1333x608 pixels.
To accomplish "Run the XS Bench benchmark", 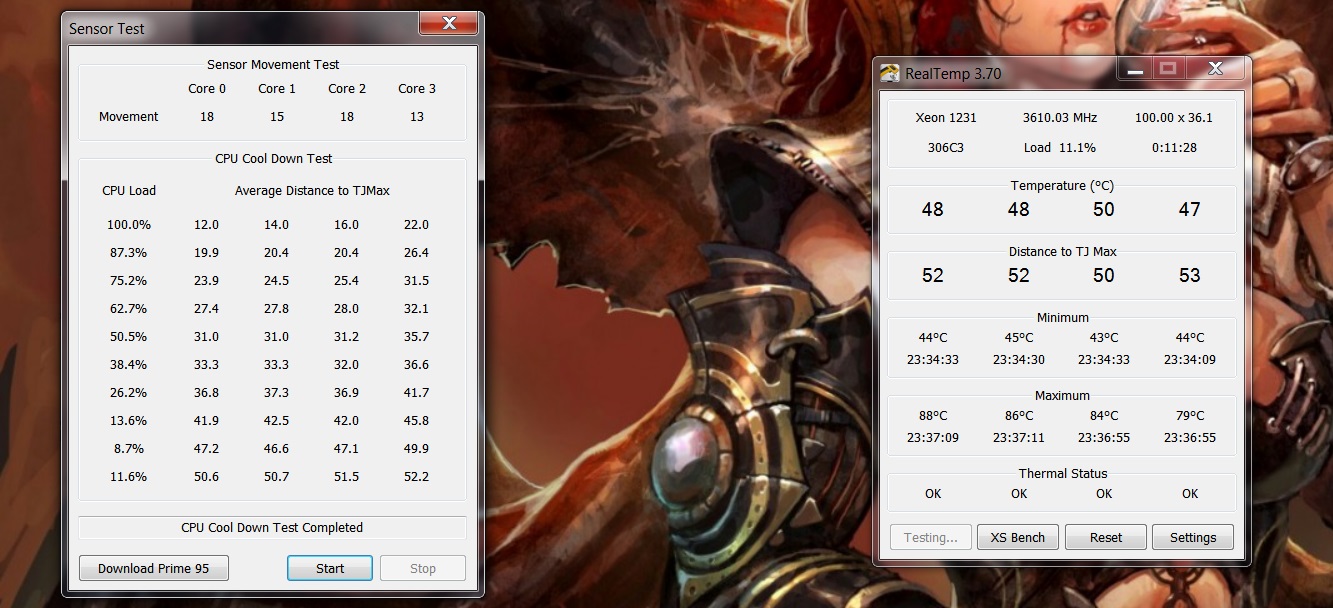I will tap(1018, 537).
